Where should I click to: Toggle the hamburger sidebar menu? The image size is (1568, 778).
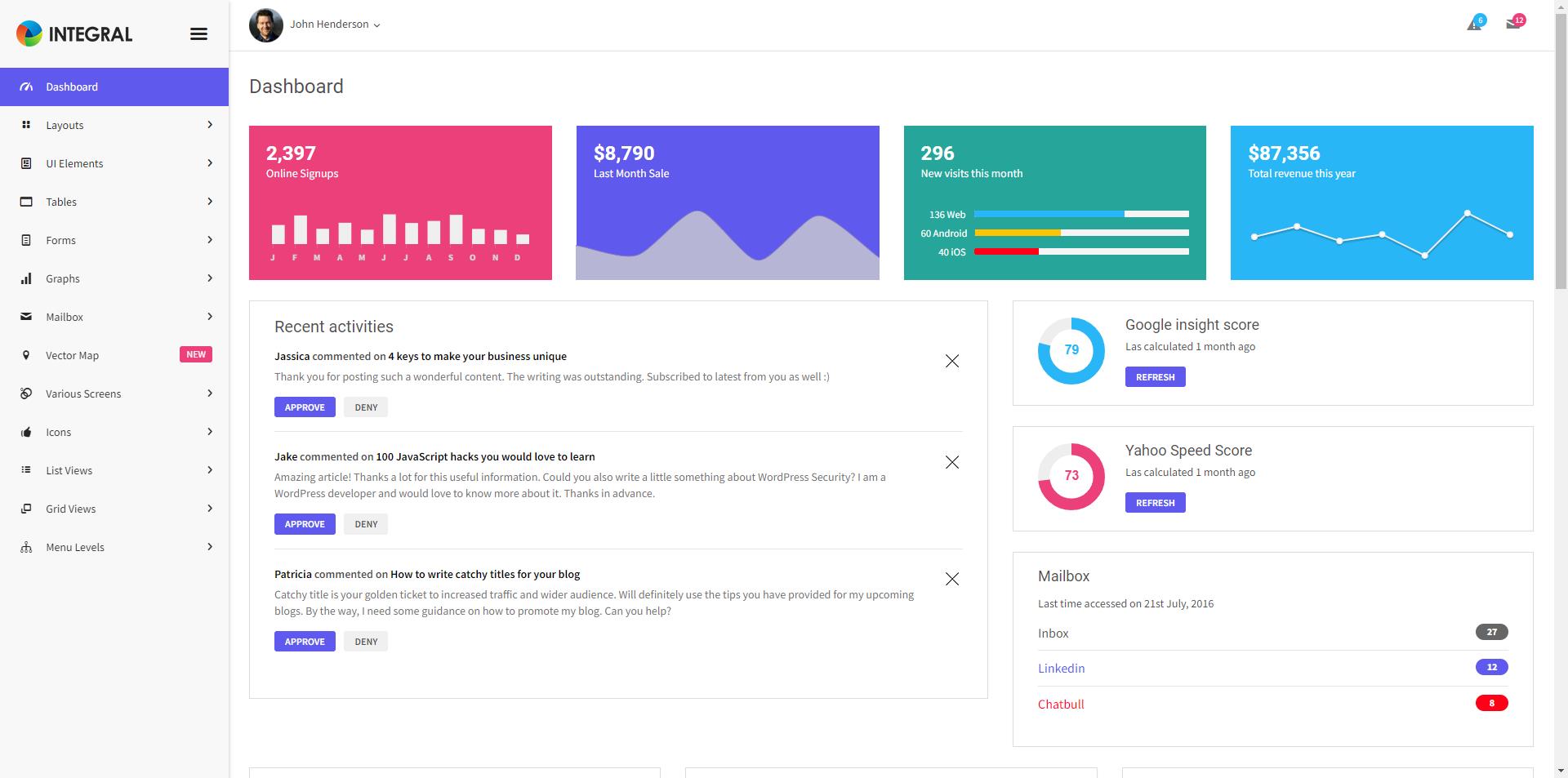tap(198, 34)
